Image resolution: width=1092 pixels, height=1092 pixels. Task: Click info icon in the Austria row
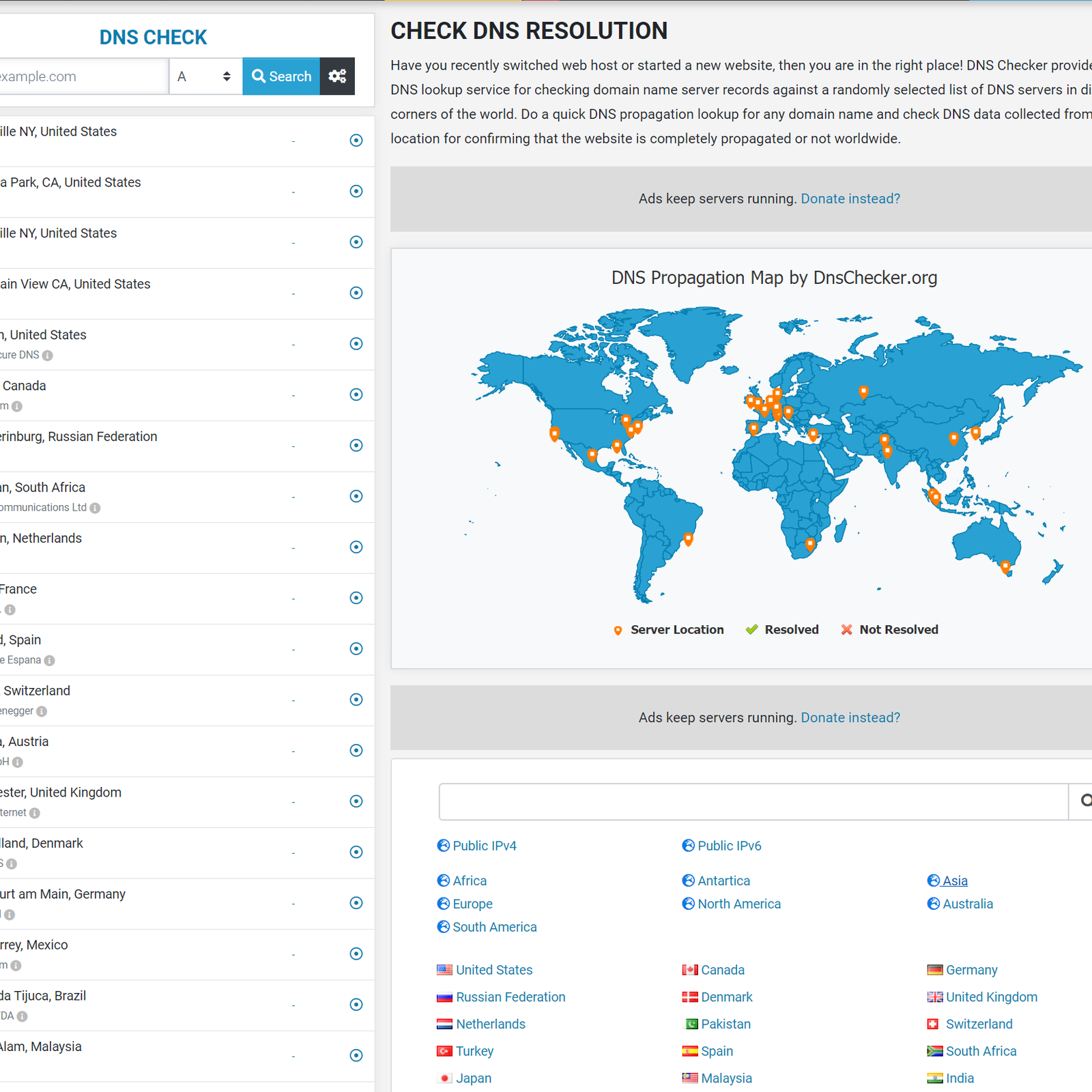18,762
